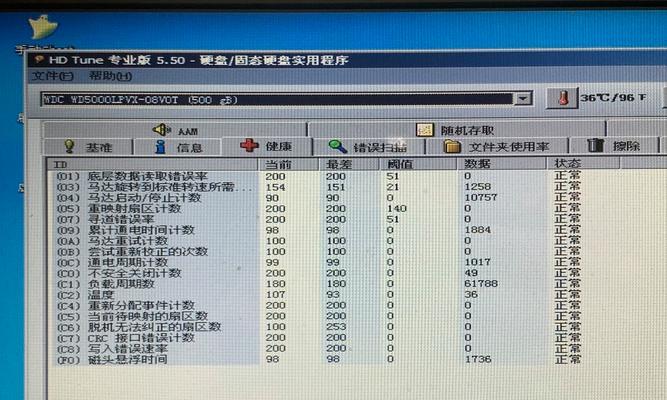667x400 pixels.
Task: Select row (03) 马达旋转到标准转速所需
Action: coord(319,187)
